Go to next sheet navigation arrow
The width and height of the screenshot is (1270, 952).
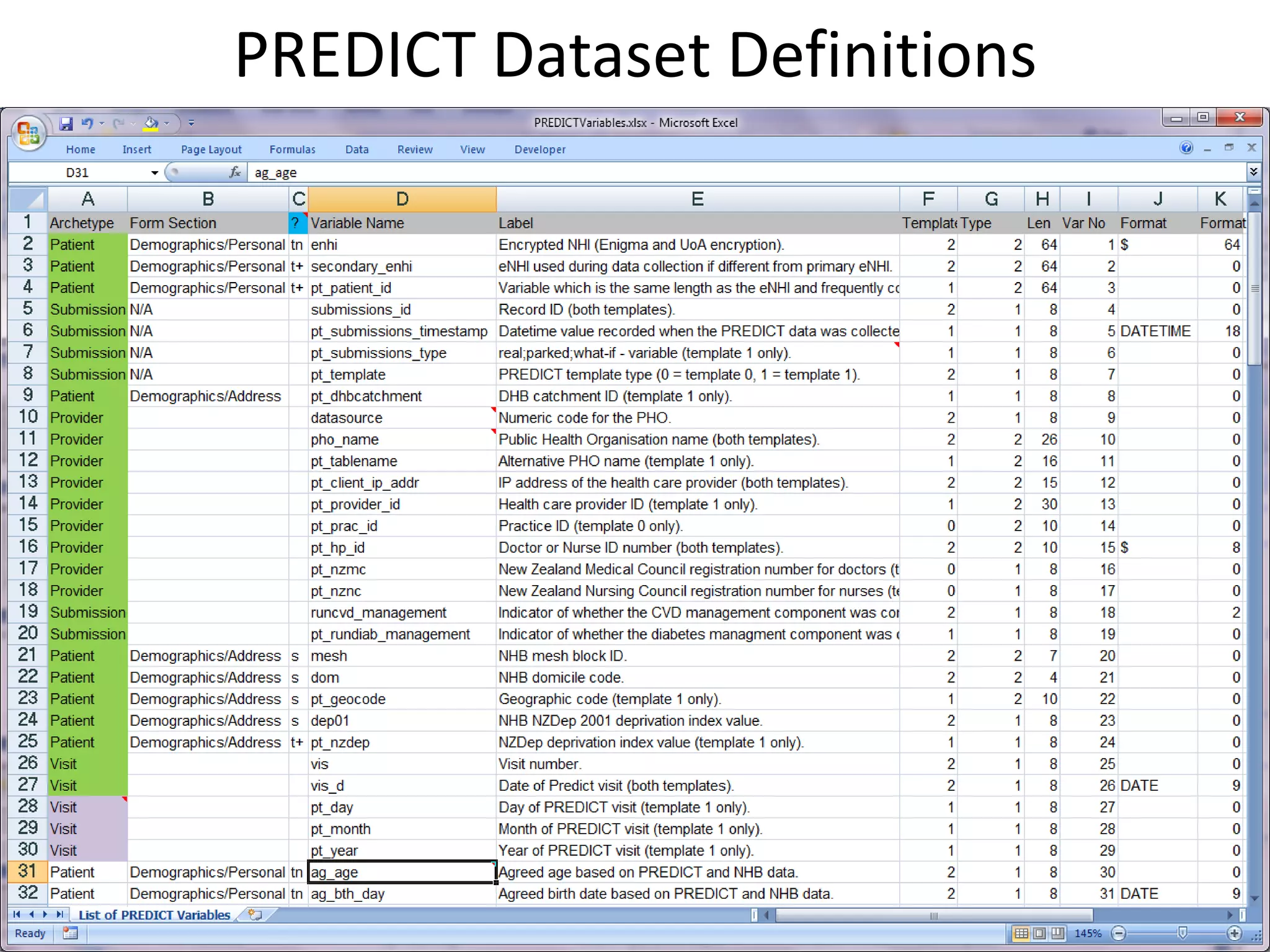tap(45, 914)
